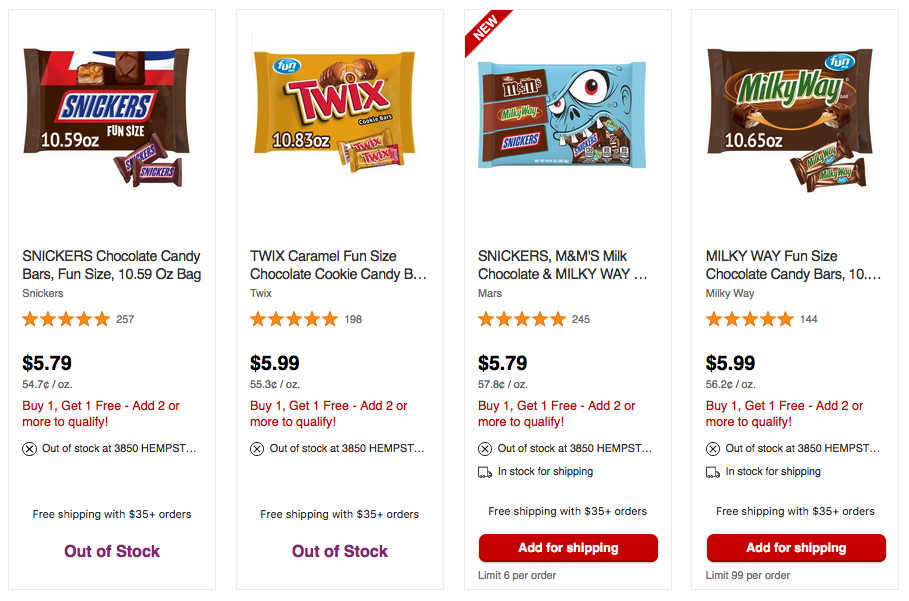Click the star rating for Twix bars
This screenshot has height=601, width=909.
(x=294, y=319)
